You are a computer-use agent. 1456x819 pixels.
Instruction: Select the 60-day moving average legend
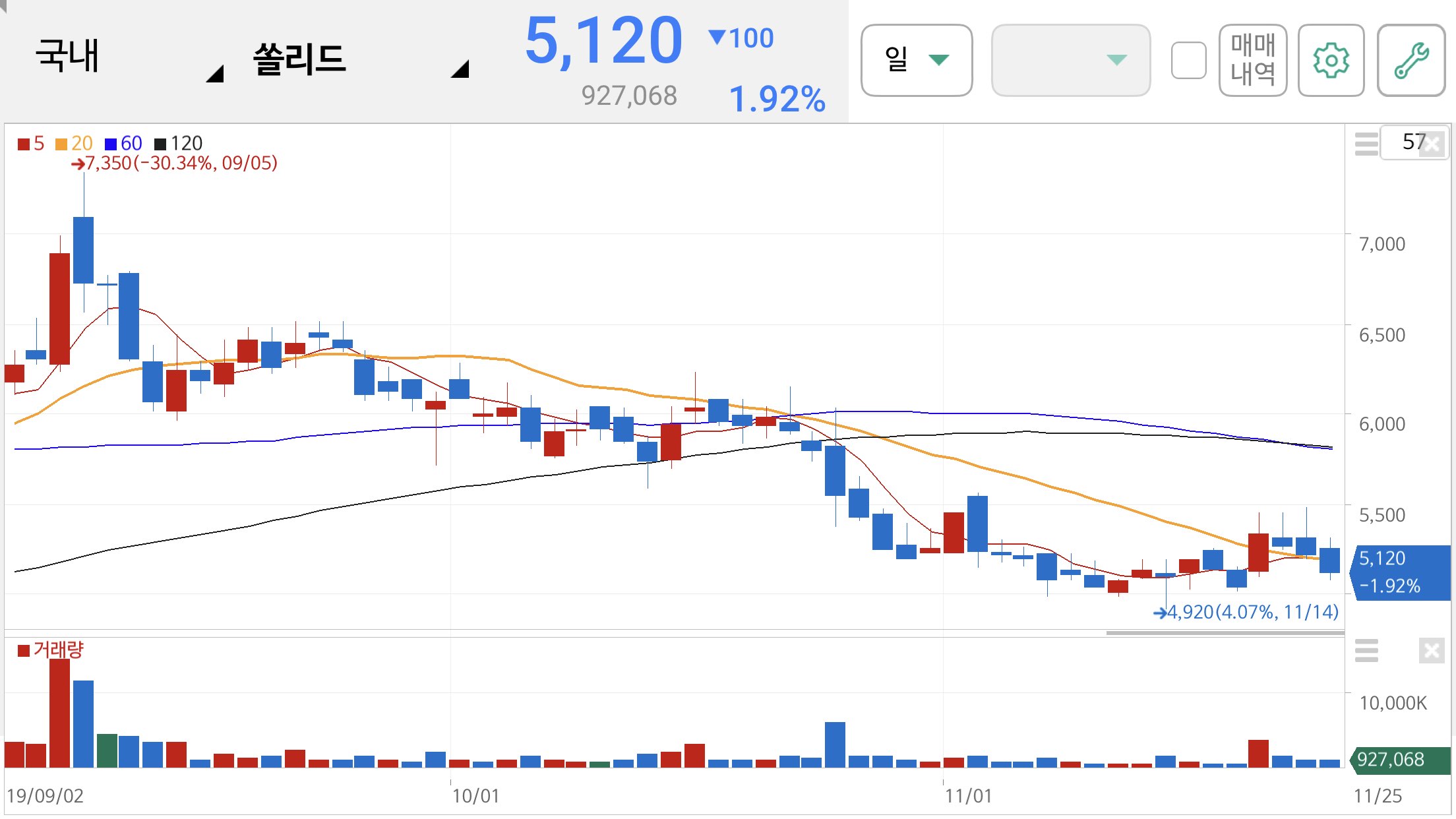123,143
